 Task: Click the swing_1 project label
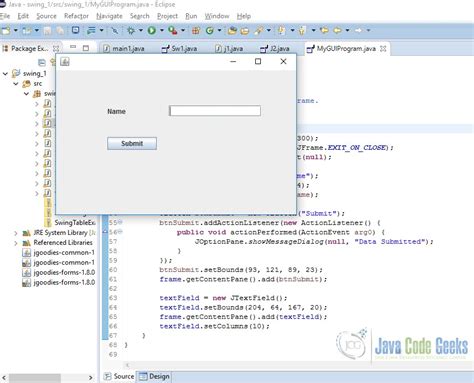35,73
